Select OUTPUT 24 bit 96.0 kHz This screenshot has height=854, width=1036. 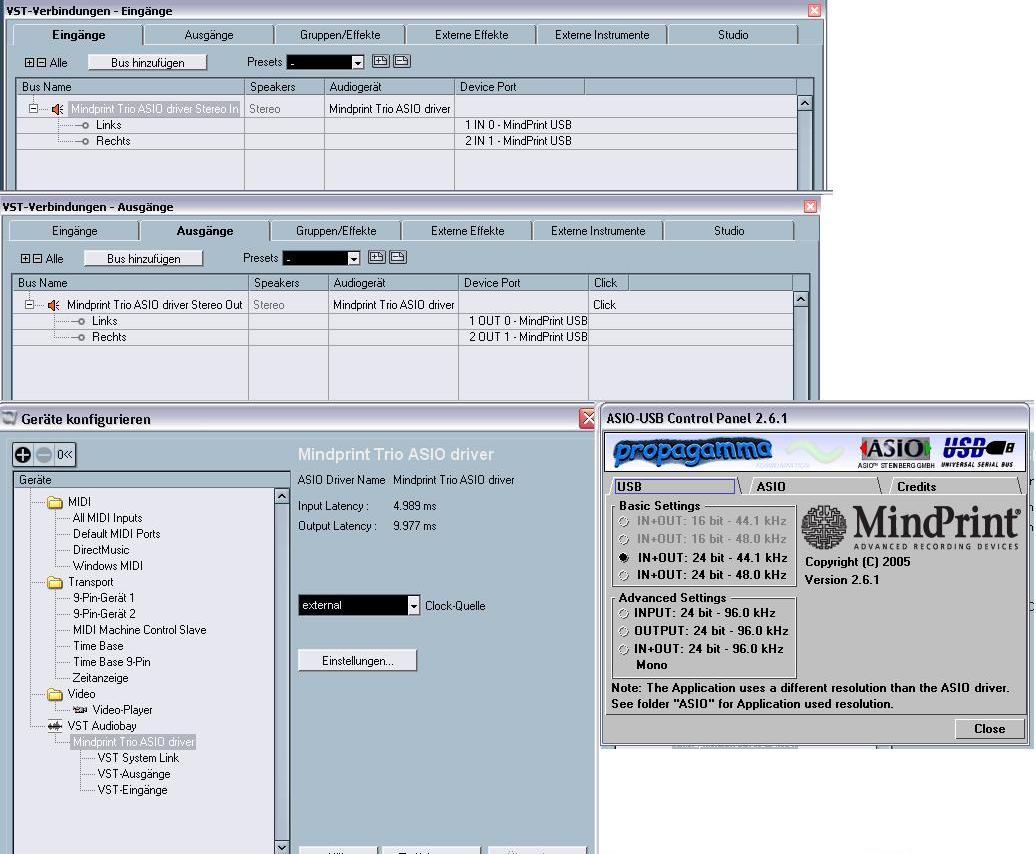click(623, 631)
